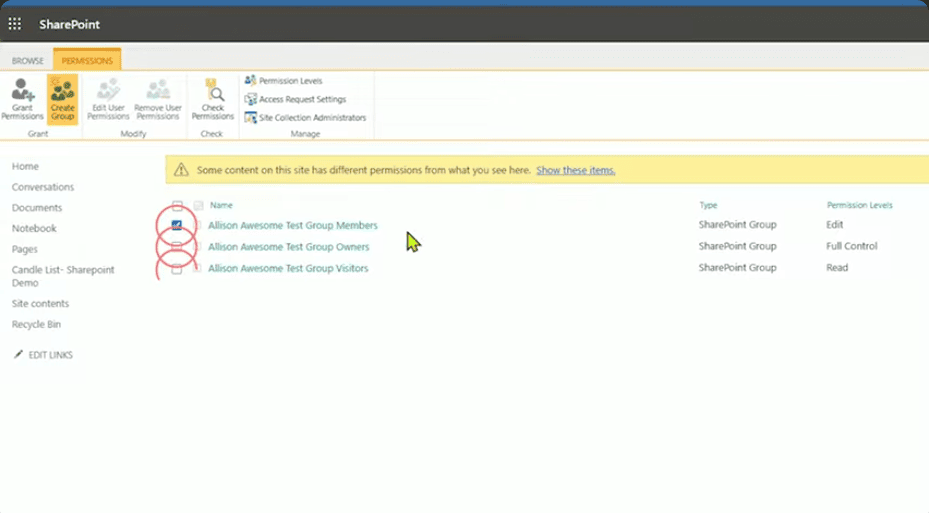Click SharePoint Group type in Owners row

(x=738, y=246)
